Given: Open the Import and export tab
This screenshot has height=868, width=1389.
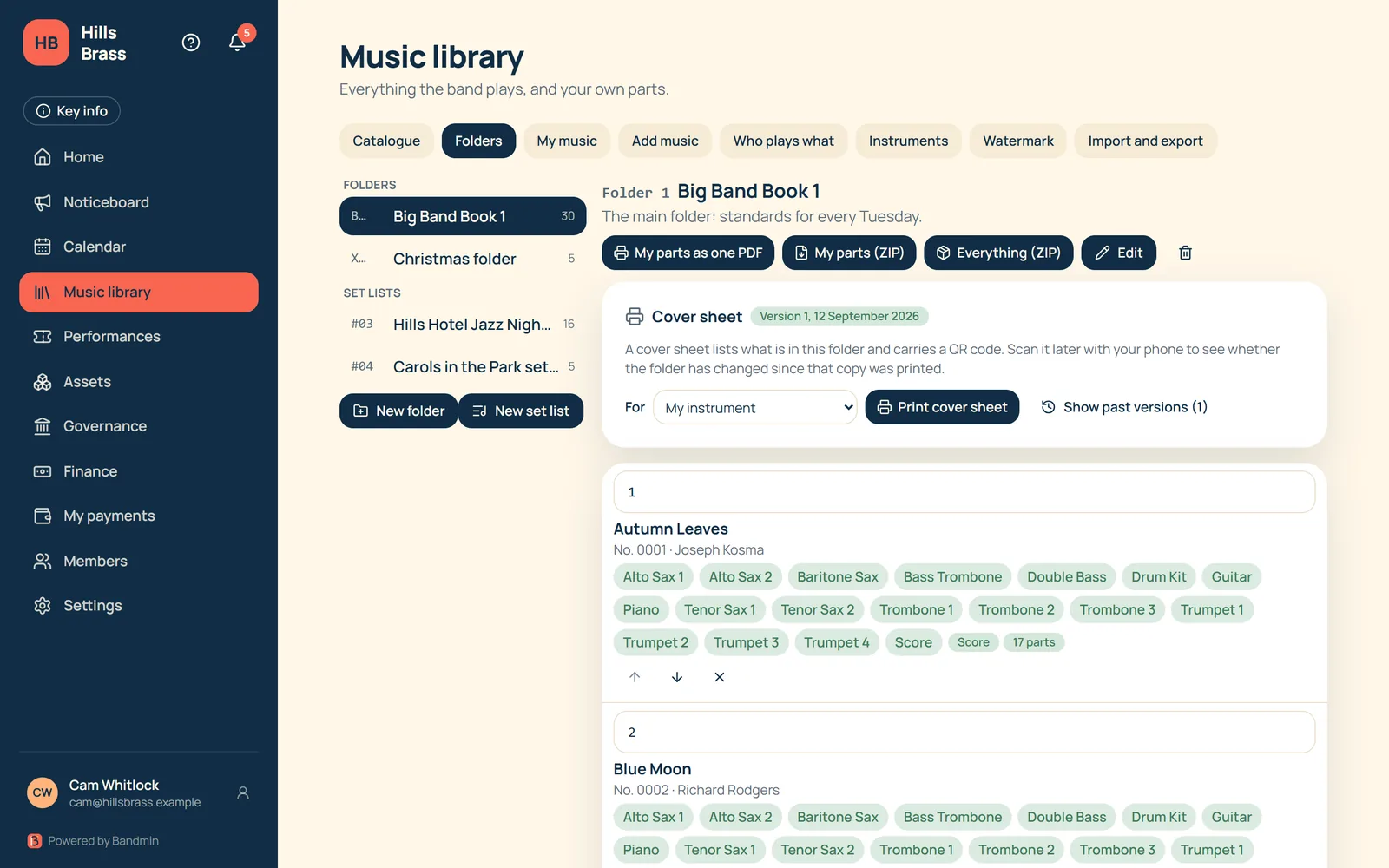Looking at the screenshot, I should (x=1146, y=141).
